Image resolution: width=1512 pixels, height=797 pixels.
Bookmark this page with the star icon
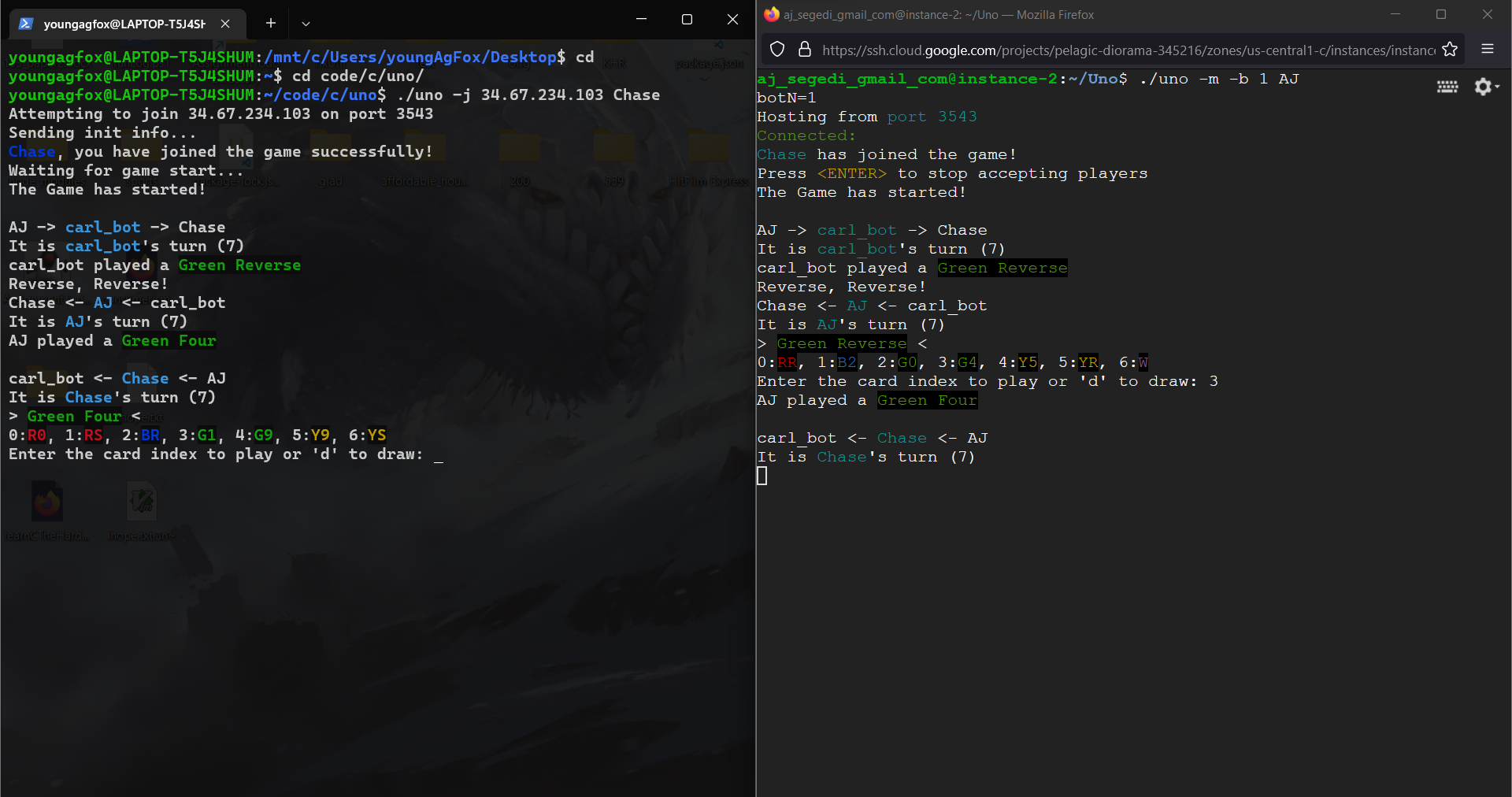point(1450,50)
